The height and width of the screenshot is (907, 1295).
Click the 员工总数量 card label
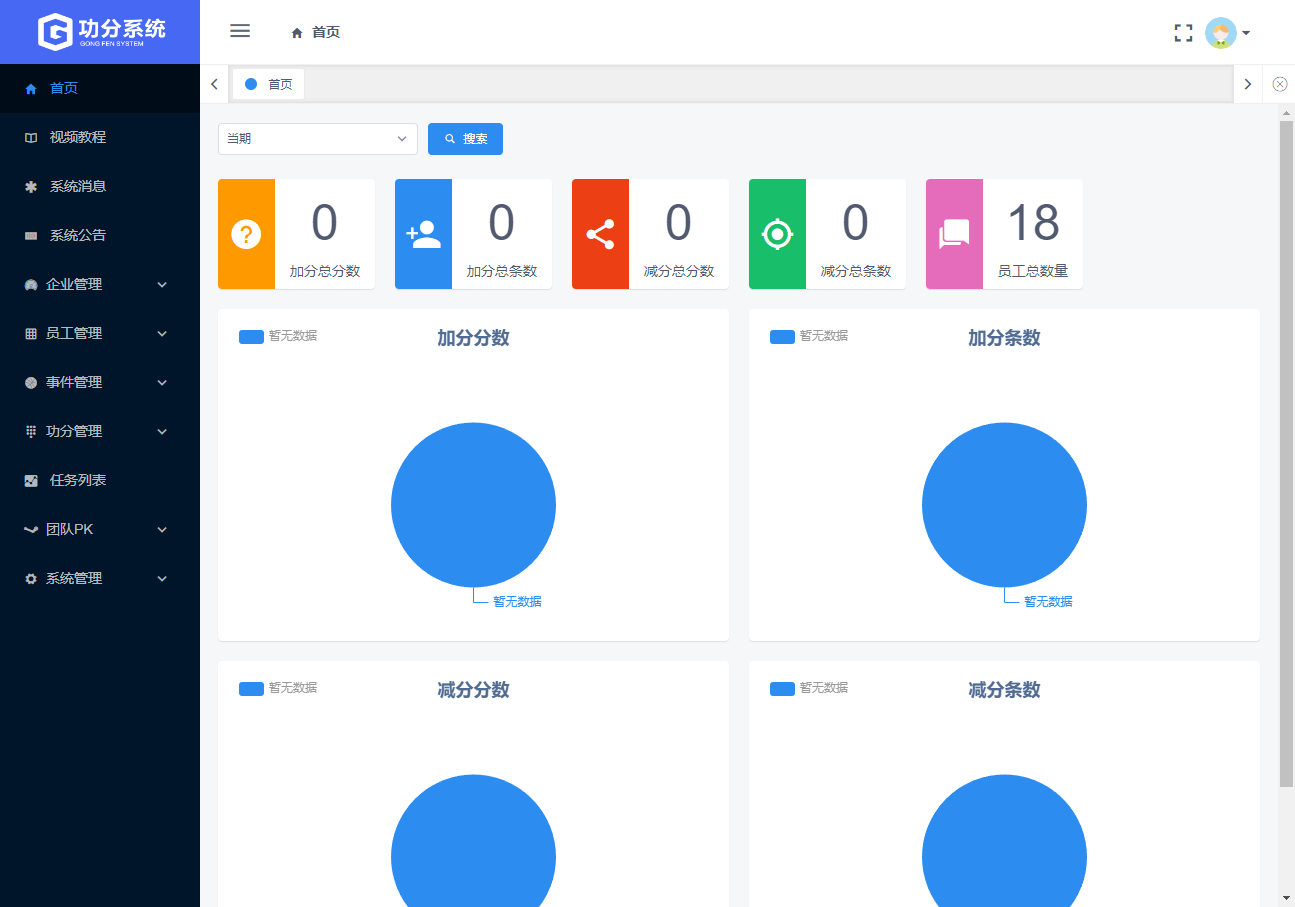[x=1033, y=271]
